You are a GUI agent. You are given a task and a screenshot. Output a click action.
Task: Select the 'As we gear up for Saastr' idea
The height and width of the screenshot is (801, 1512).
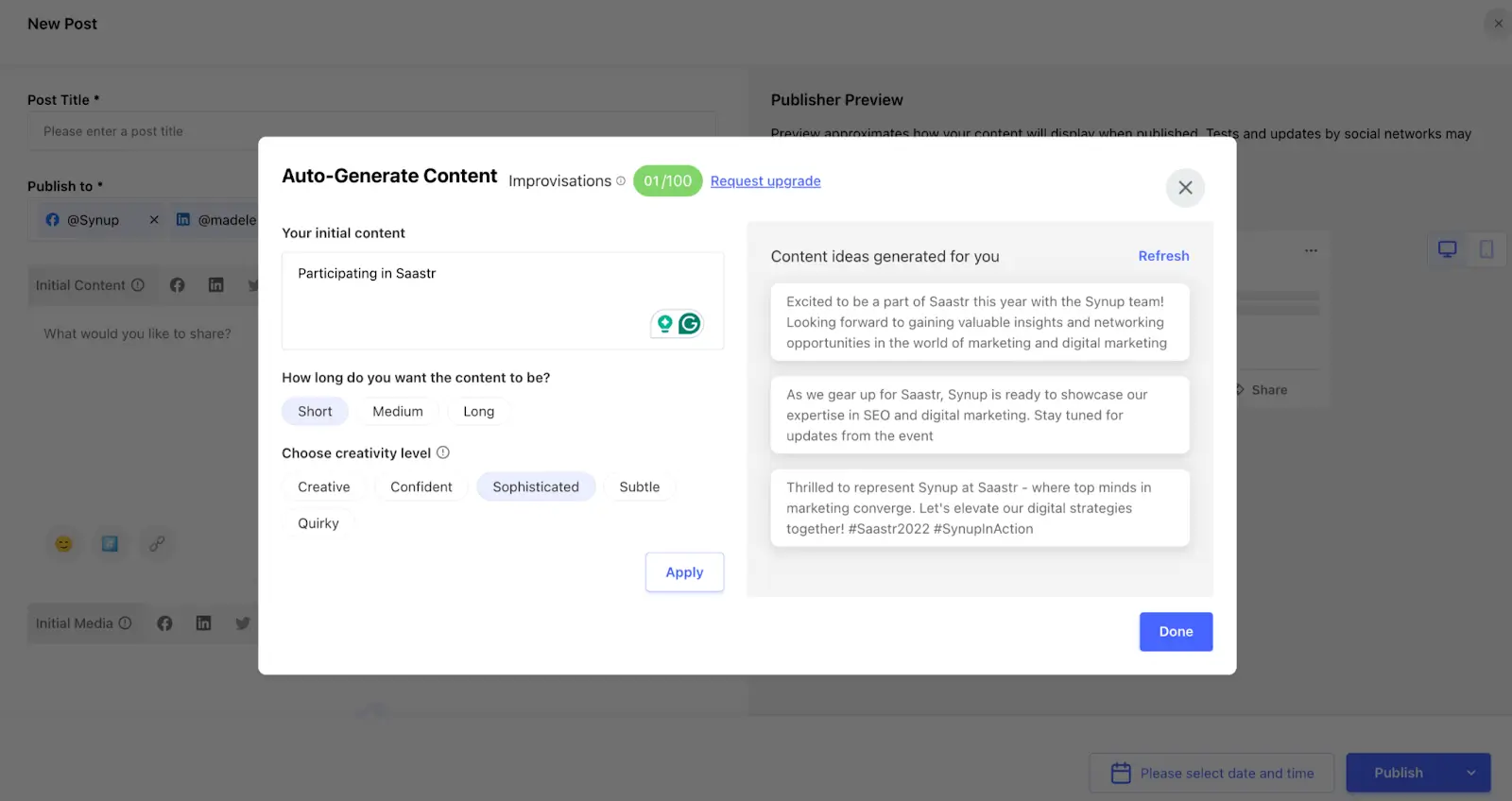tap(980, 416)
